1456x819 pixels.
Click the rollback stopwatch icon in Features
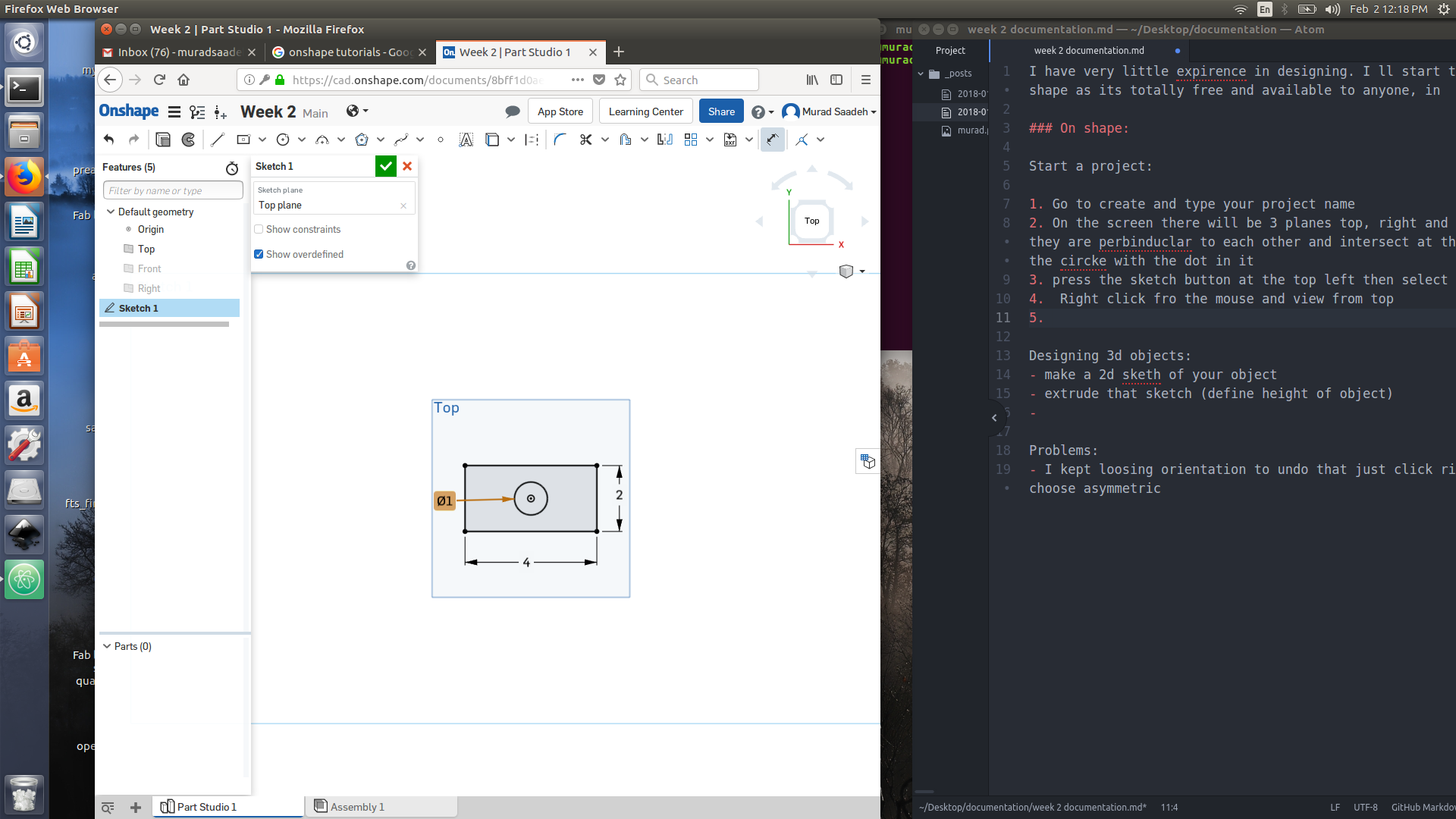pyautogui.click(x=232, y=168)
